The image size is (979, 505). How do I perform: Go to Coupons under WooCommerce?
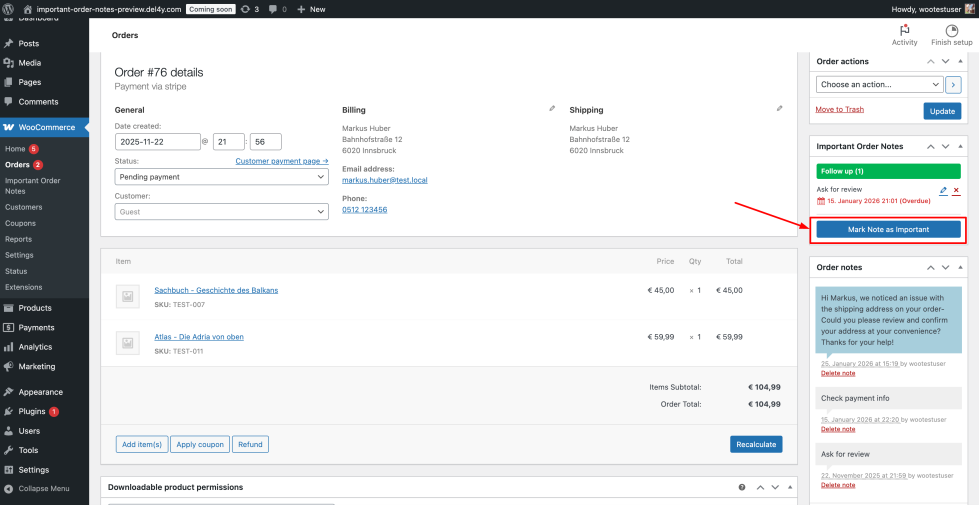point(20,224)
